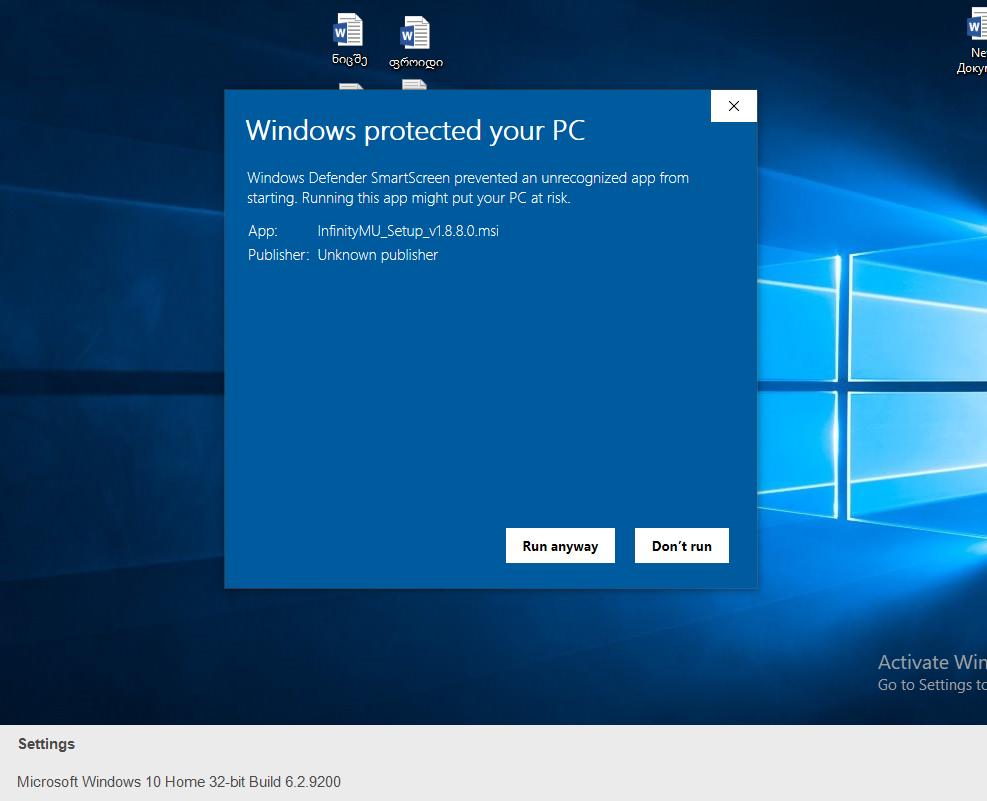Click the Publisher: label in dialog

coord(278,255)
